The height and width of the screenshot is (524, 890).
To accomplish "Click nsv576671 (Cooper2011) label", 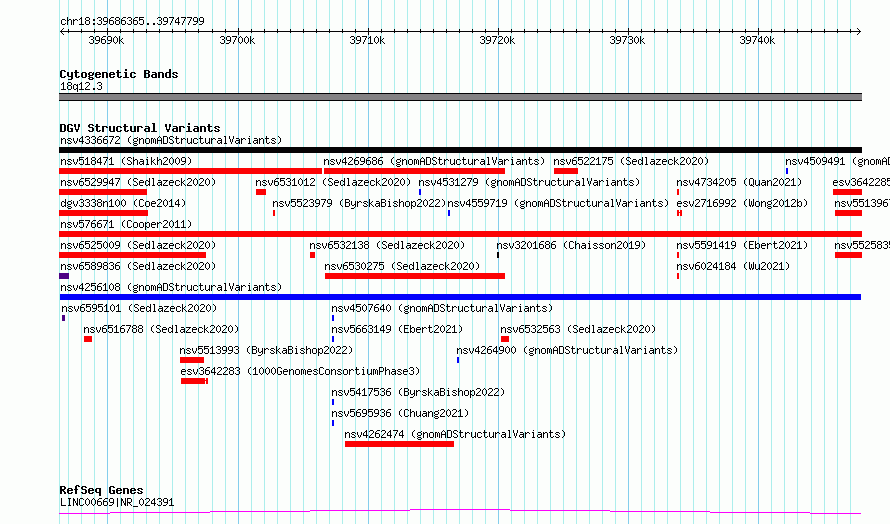I will click(126, 224).
